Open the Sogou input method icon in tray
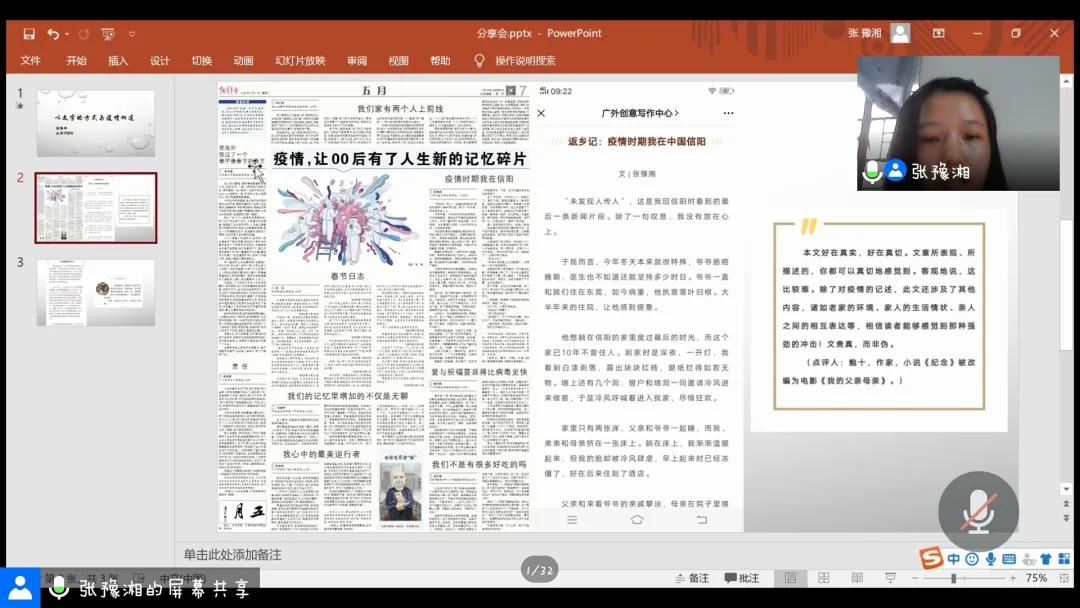This screenshot has width=1080, height=608. pyautogui.click(x=930, y=558)
